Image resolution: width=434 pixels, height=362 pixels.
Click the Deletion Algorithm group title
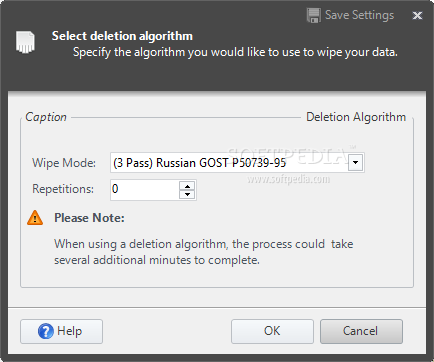[x=356, y=117]
